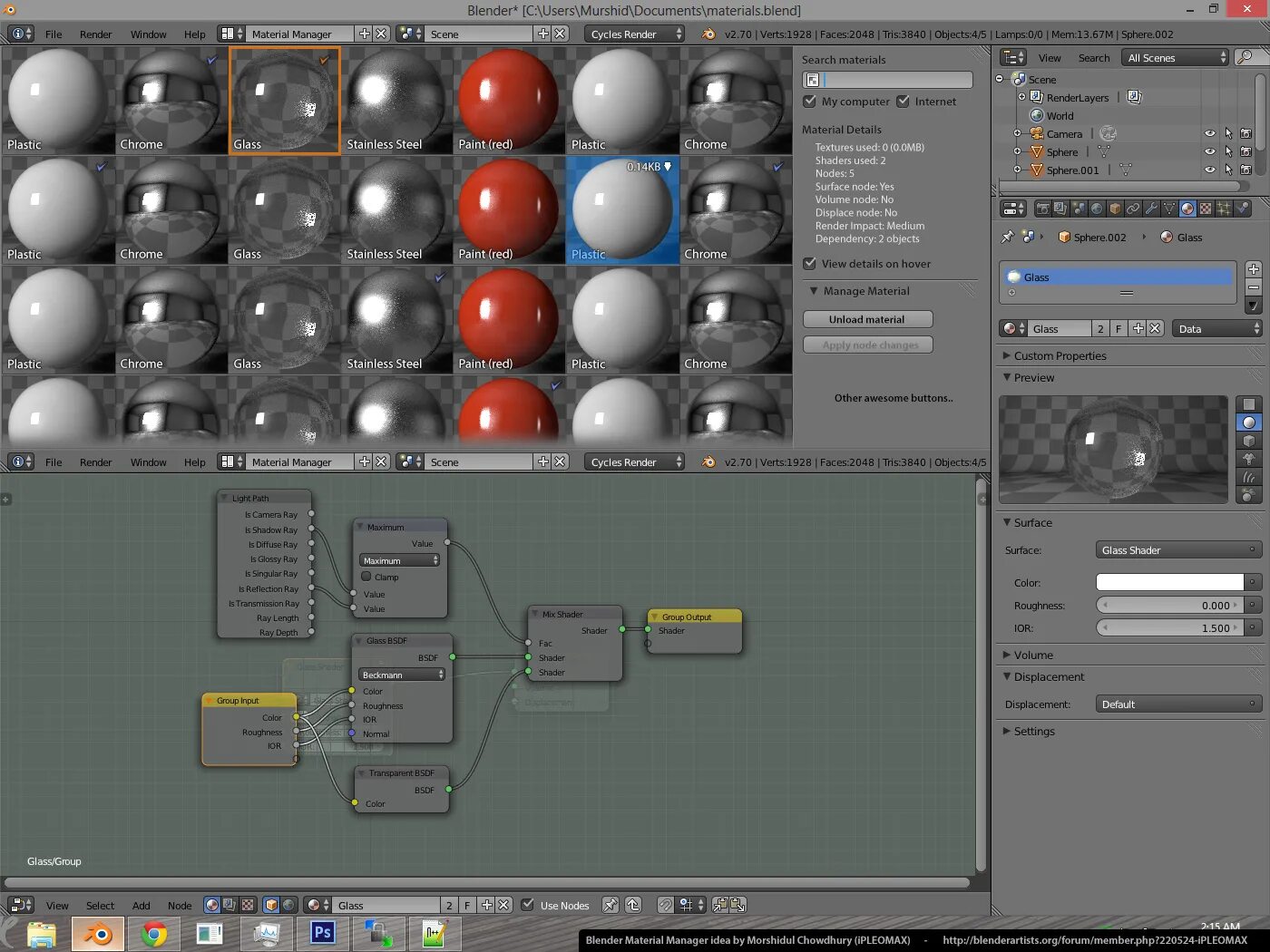The width and height of the screenshot is (1270, 952).
Task: Choose the flat plane preview shape
Action: point(1249,404)
